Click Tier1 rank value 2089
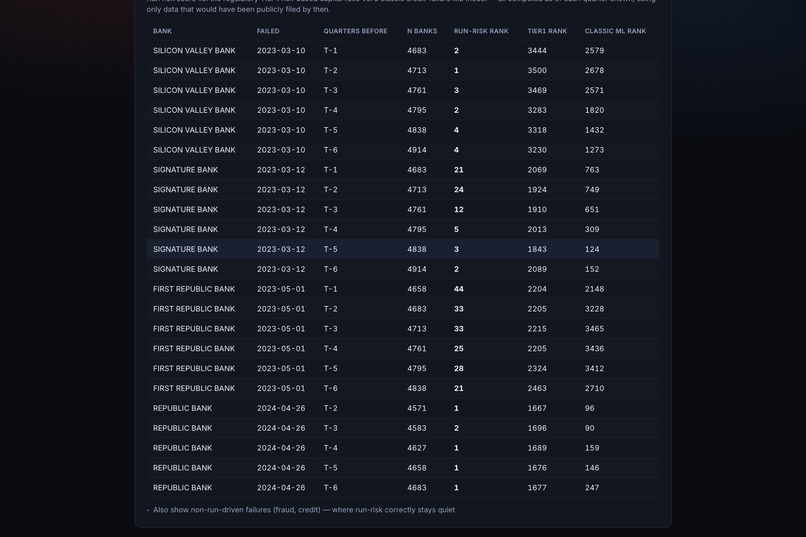The width and height of the screenshot is (806, 537). coord(537,269)
